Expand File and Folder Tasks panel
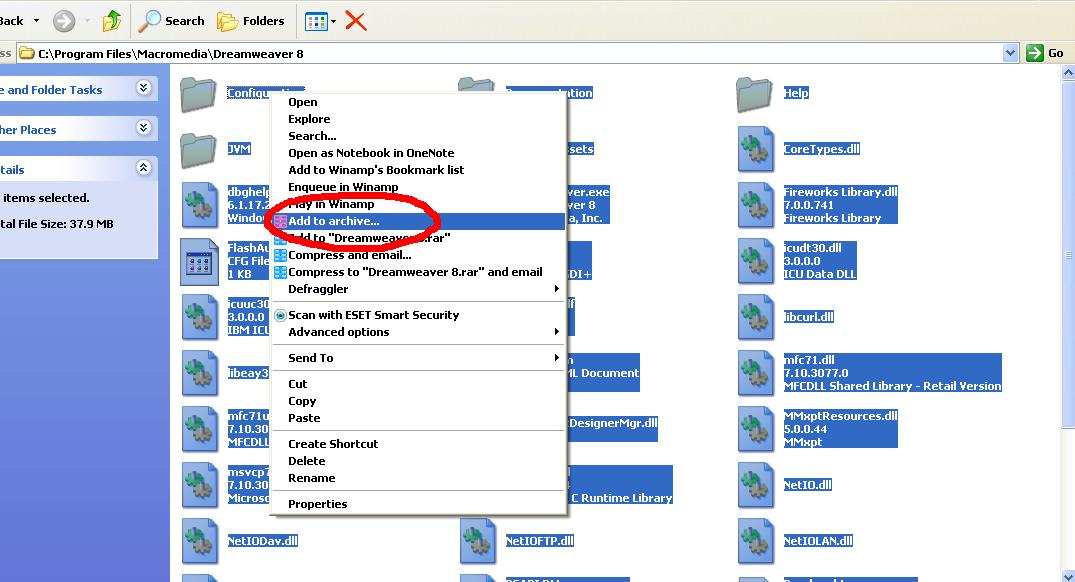This screenshot has width=1075, height=582. pos(143,88)
